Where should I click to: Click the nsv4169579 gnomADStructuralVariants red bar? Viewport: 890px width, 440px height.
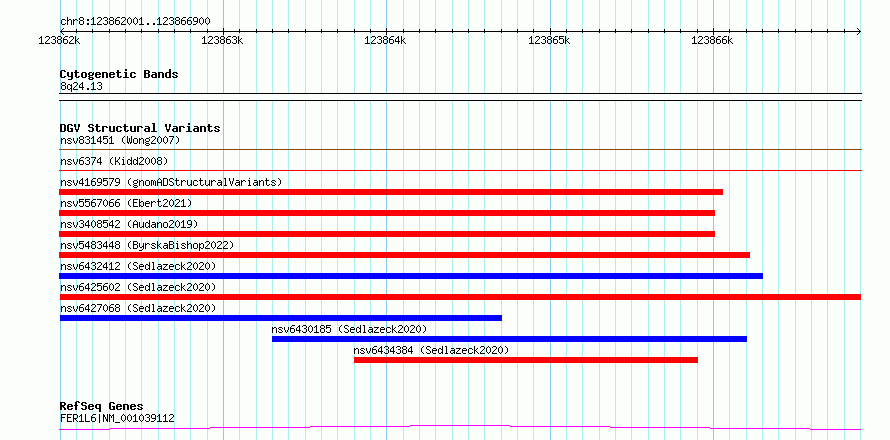coord(391,192)
